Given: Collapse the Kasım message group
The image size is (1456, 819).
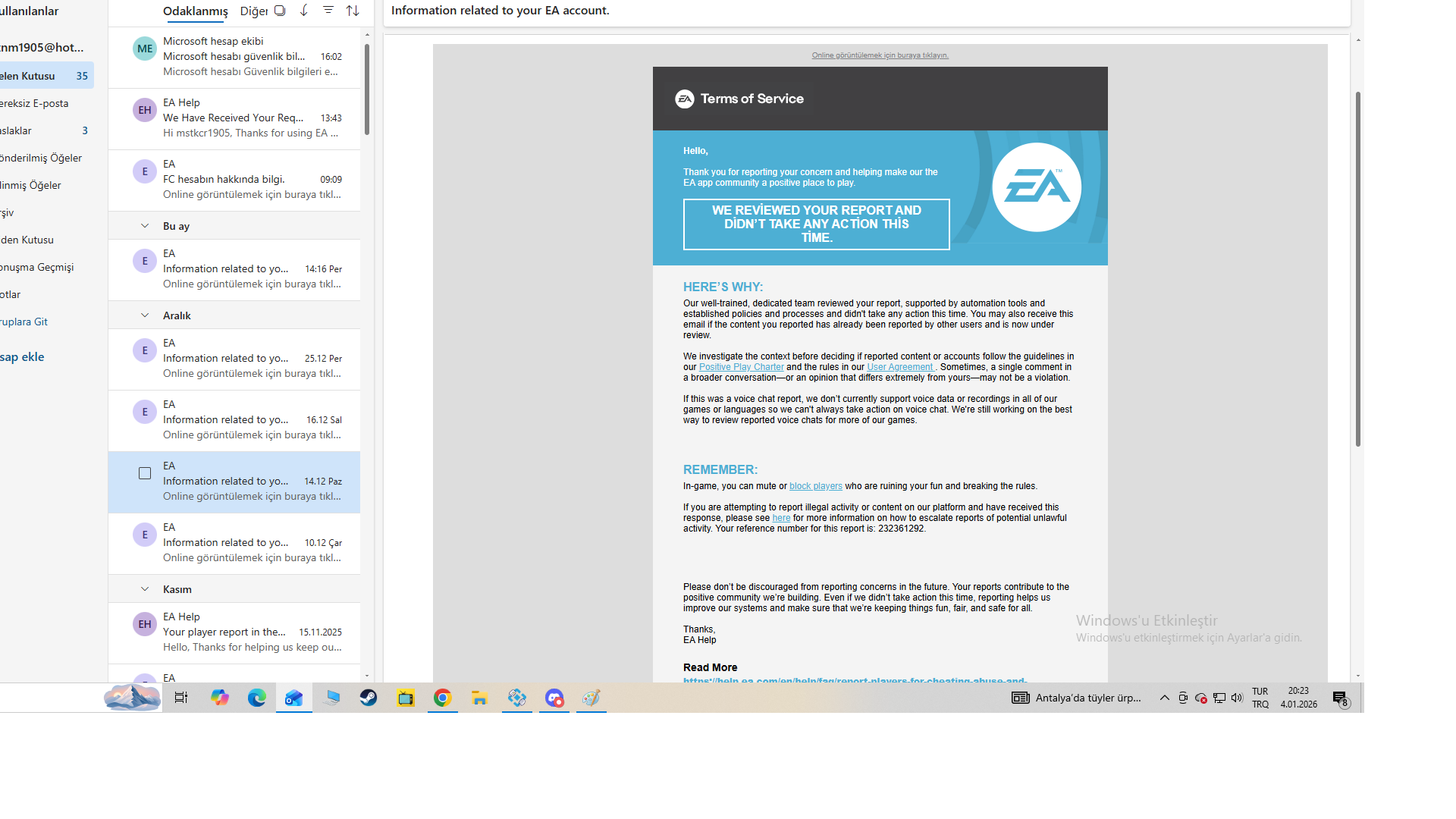Looking at the screenshot, I should point(145,589).
